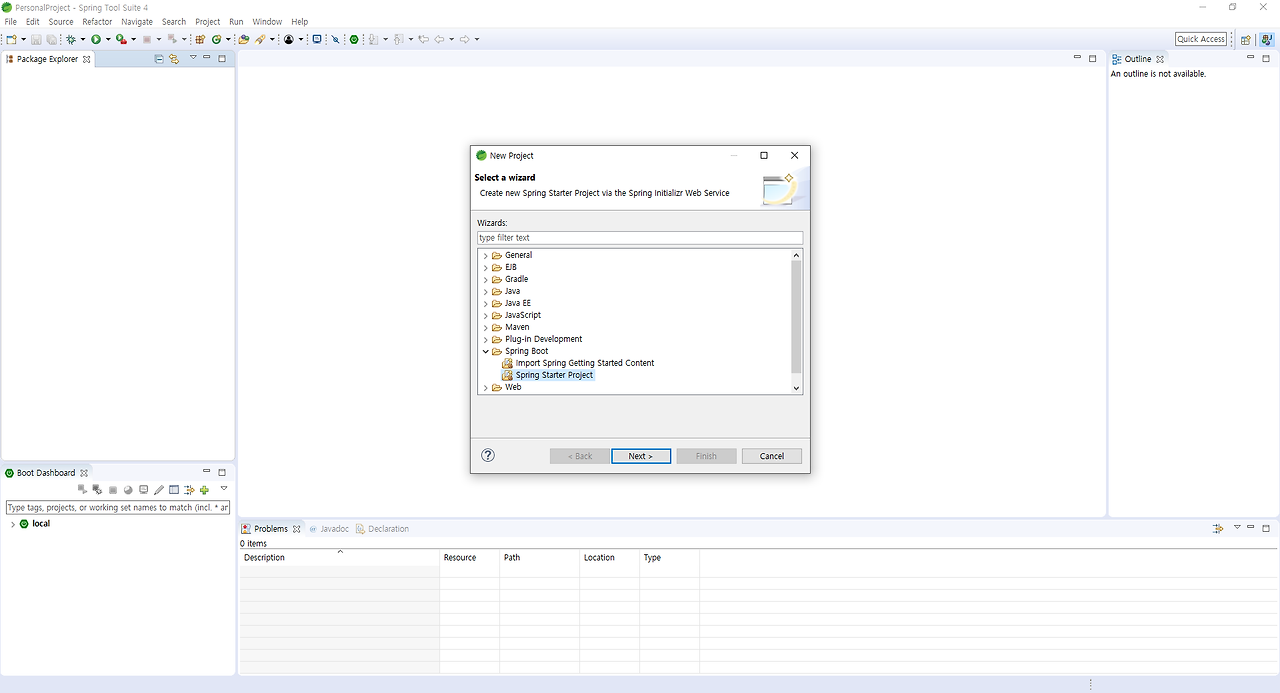Screen dimensions: 1280x693
Task: Click Boot Dashboard stop icon
Action: pos(113,490)
